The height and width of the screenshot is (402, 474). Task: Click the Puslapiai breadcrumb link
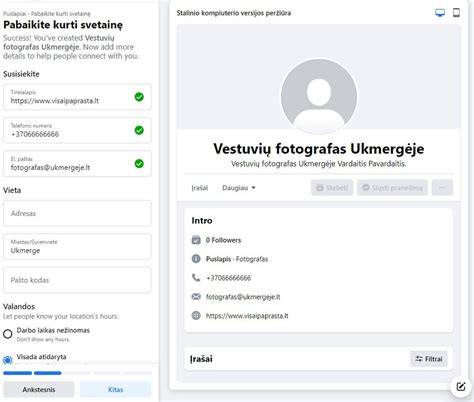click(x=15, y=14)
